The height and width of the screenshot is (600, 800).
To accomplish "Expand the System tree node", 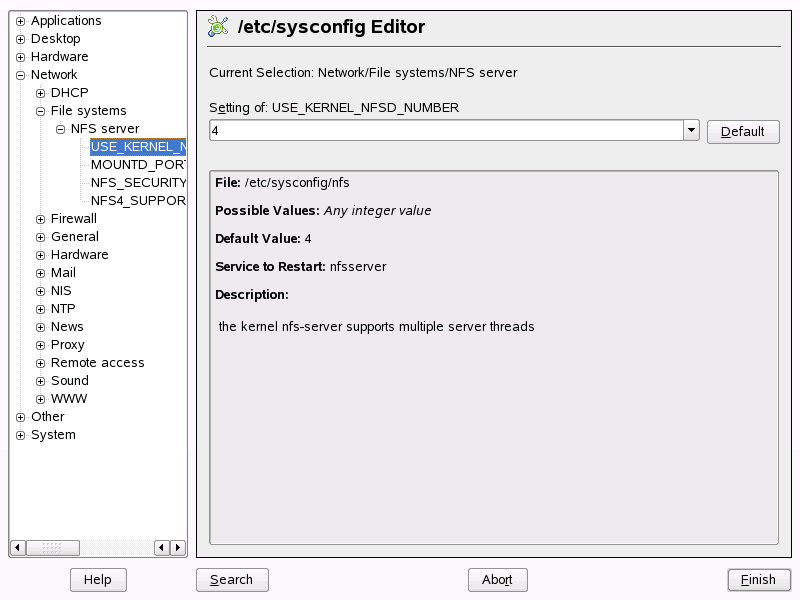I will click(x=20, y=435).
